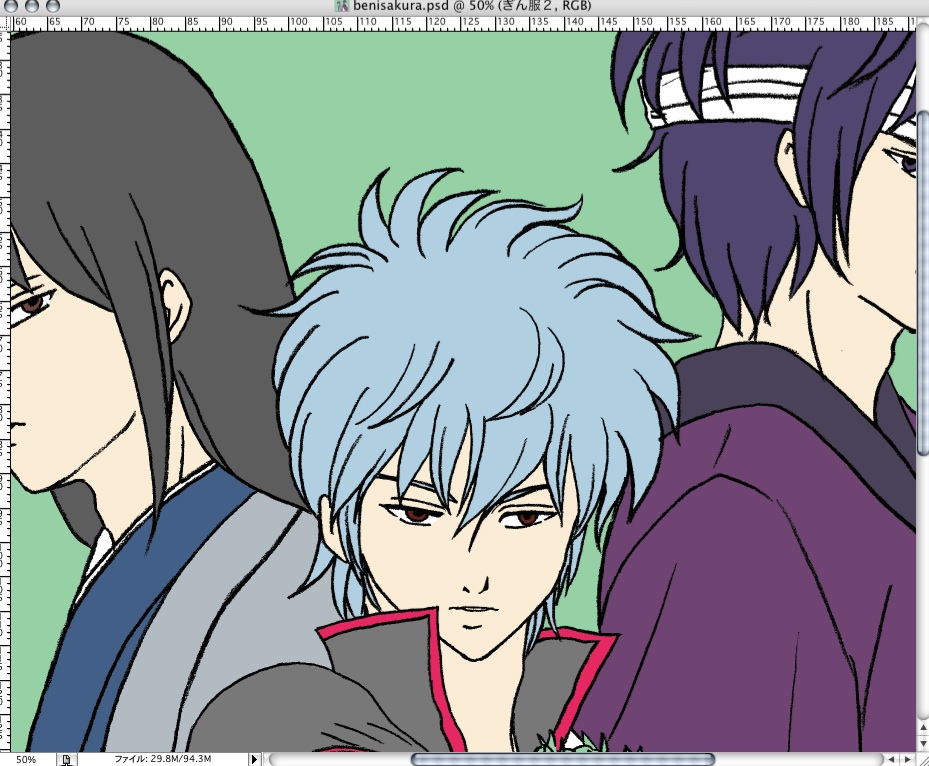Click the vertical scroll up arrow
The image size is (929, 766).
[923, 727]
